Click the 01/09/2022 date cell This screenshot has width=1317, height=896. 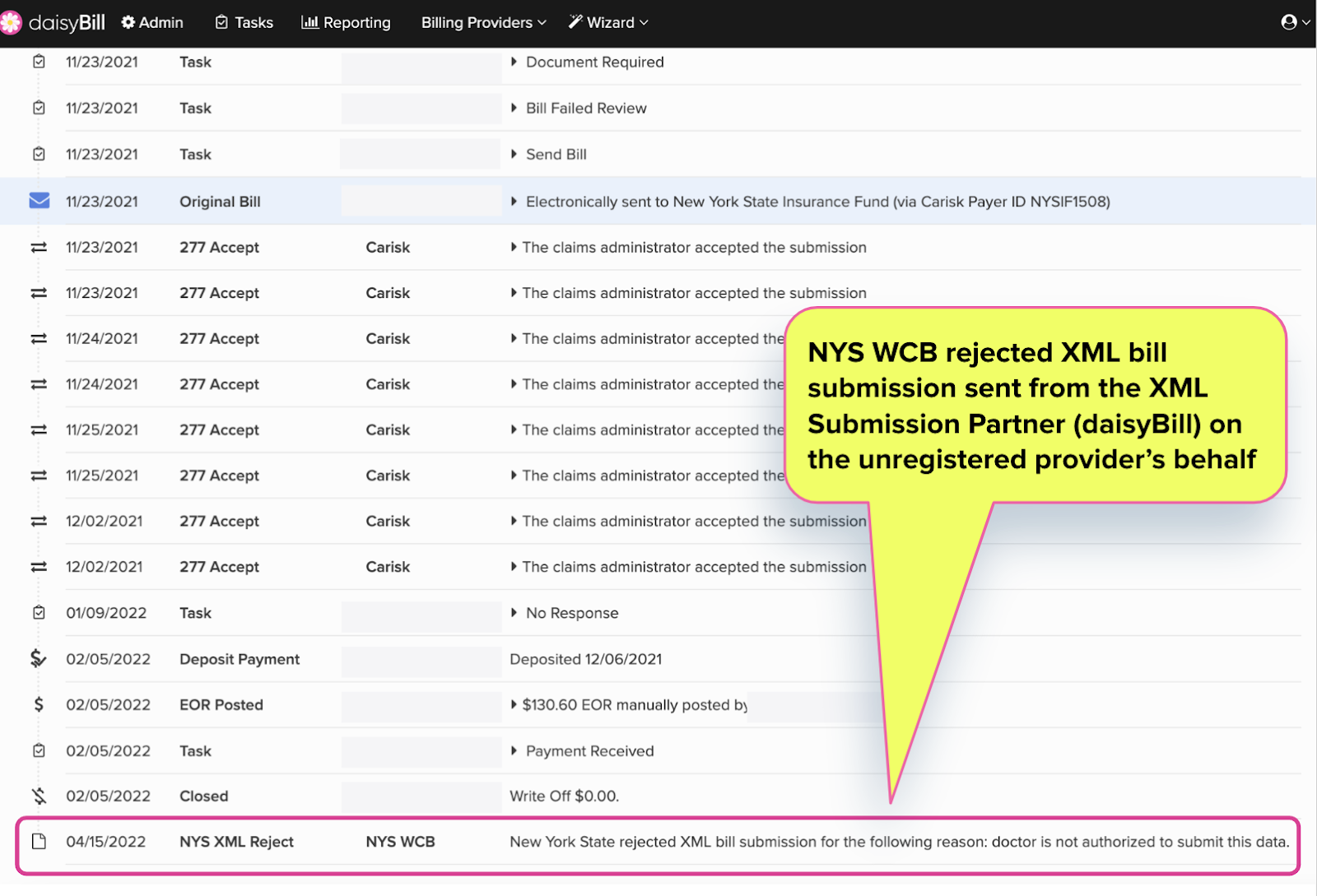tap(106, 613)
